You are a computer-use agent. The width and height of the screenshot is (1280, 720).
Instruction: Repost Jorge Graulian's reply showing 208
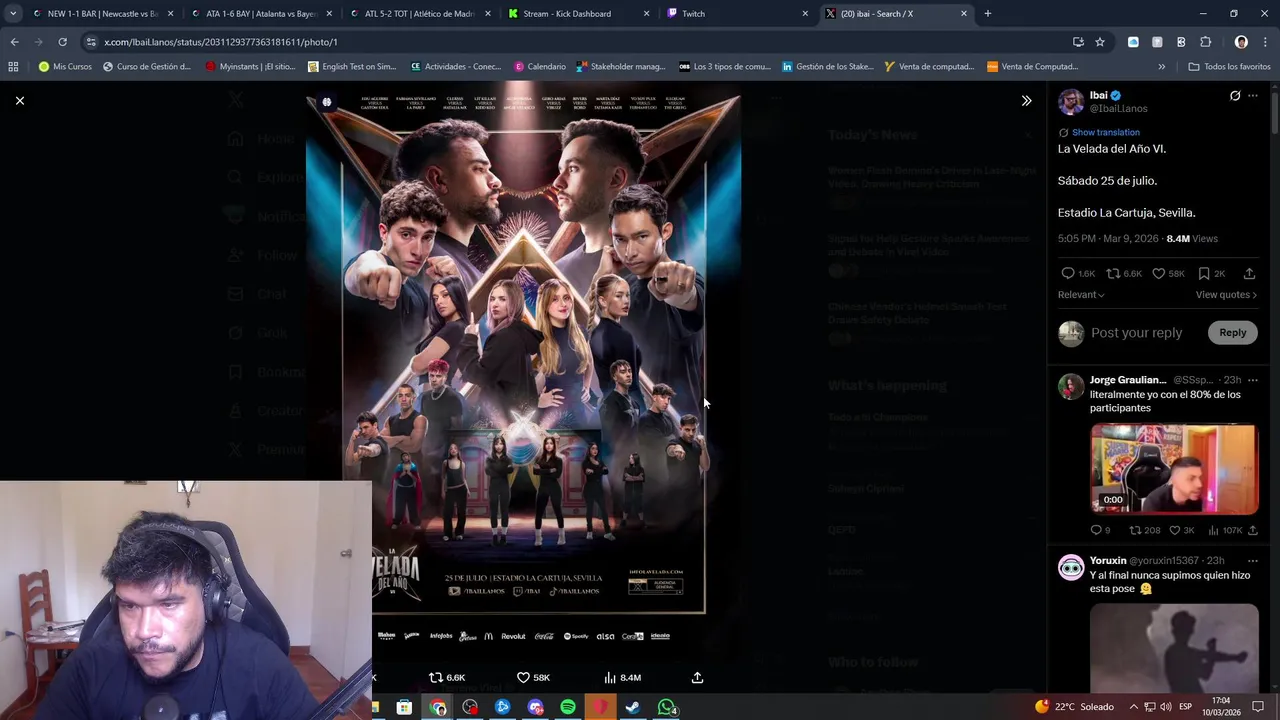click(x=1144, y=531)
